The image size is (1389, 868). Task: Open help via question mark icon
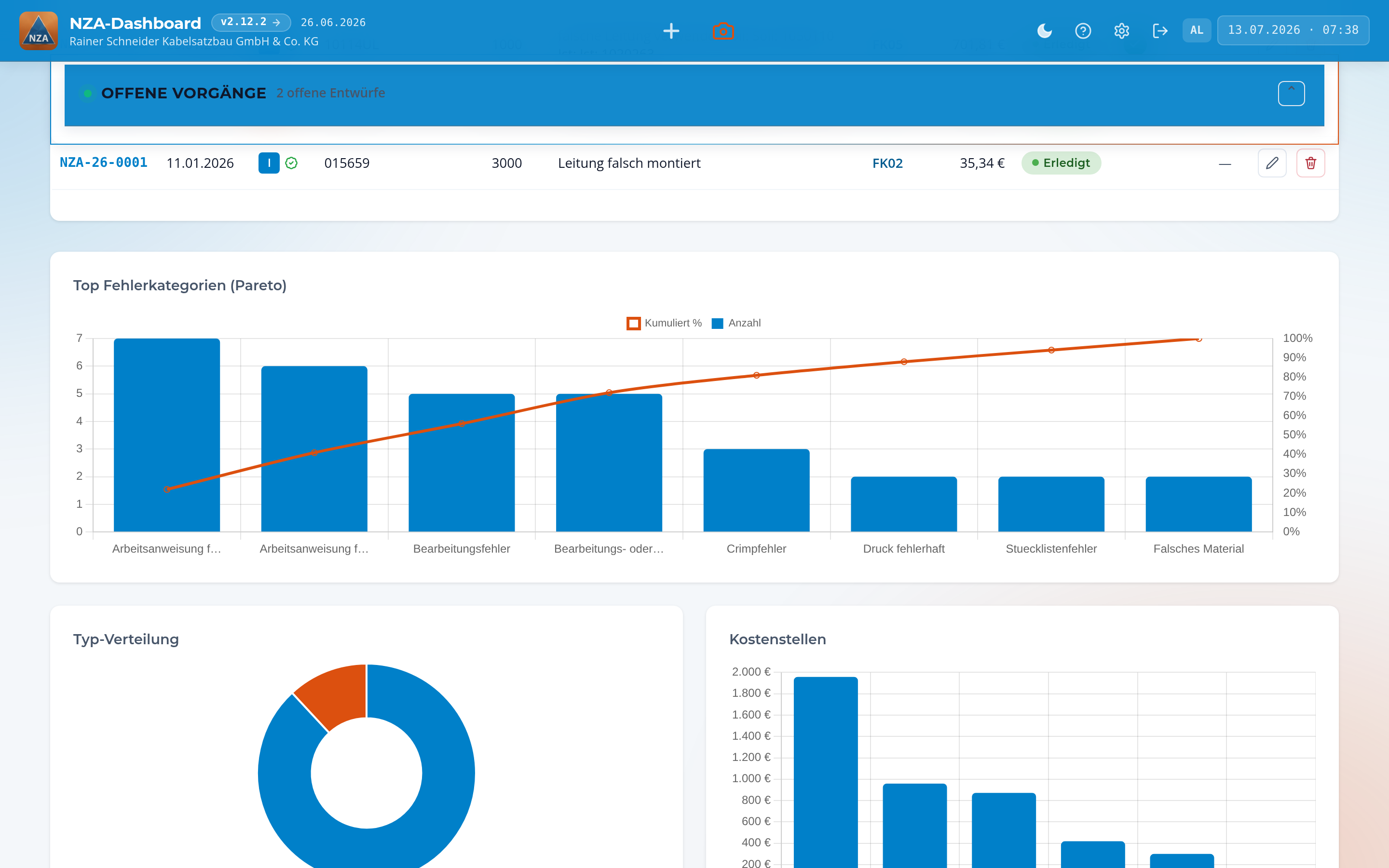[1082, 30]
